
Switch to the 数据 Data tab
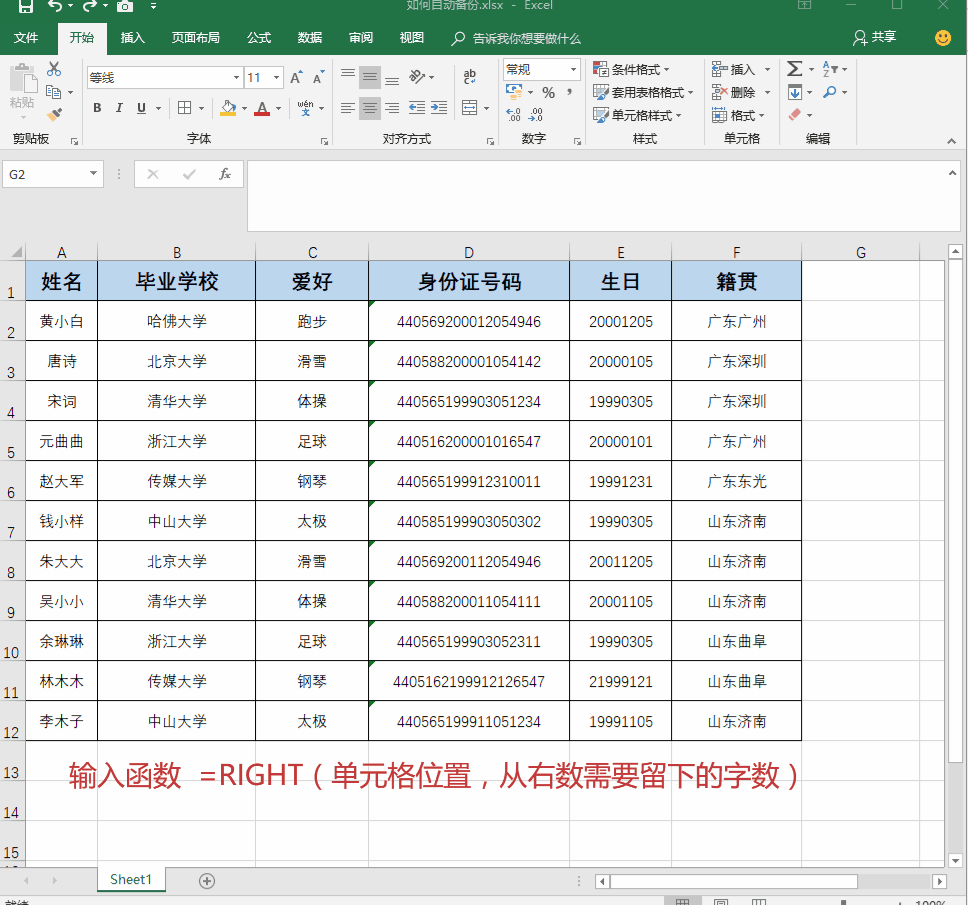pyautogui.click(x=309, y=38)
